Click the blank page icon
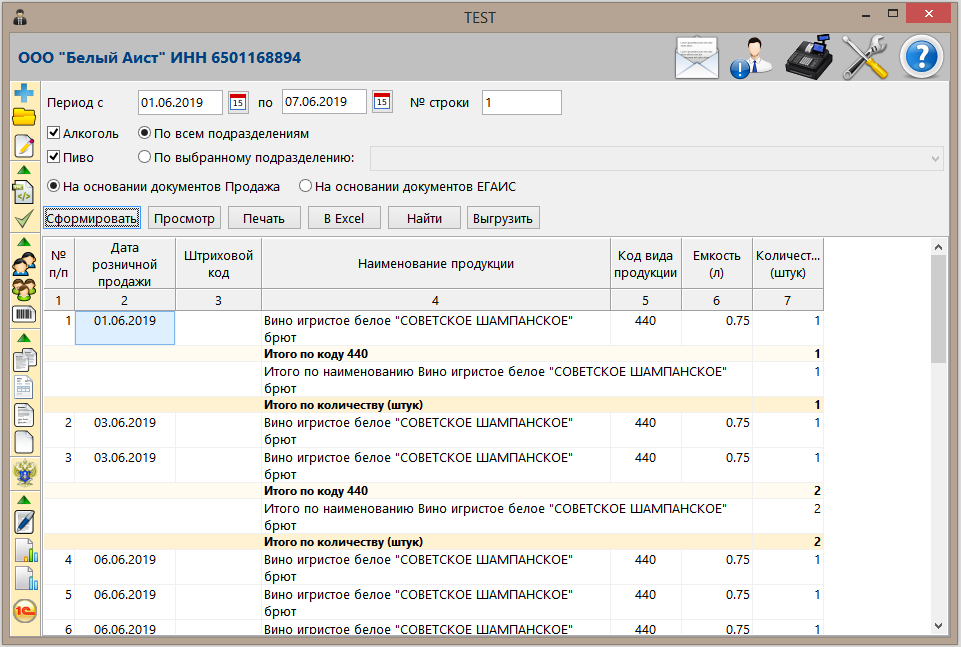 tap(24, 442)
